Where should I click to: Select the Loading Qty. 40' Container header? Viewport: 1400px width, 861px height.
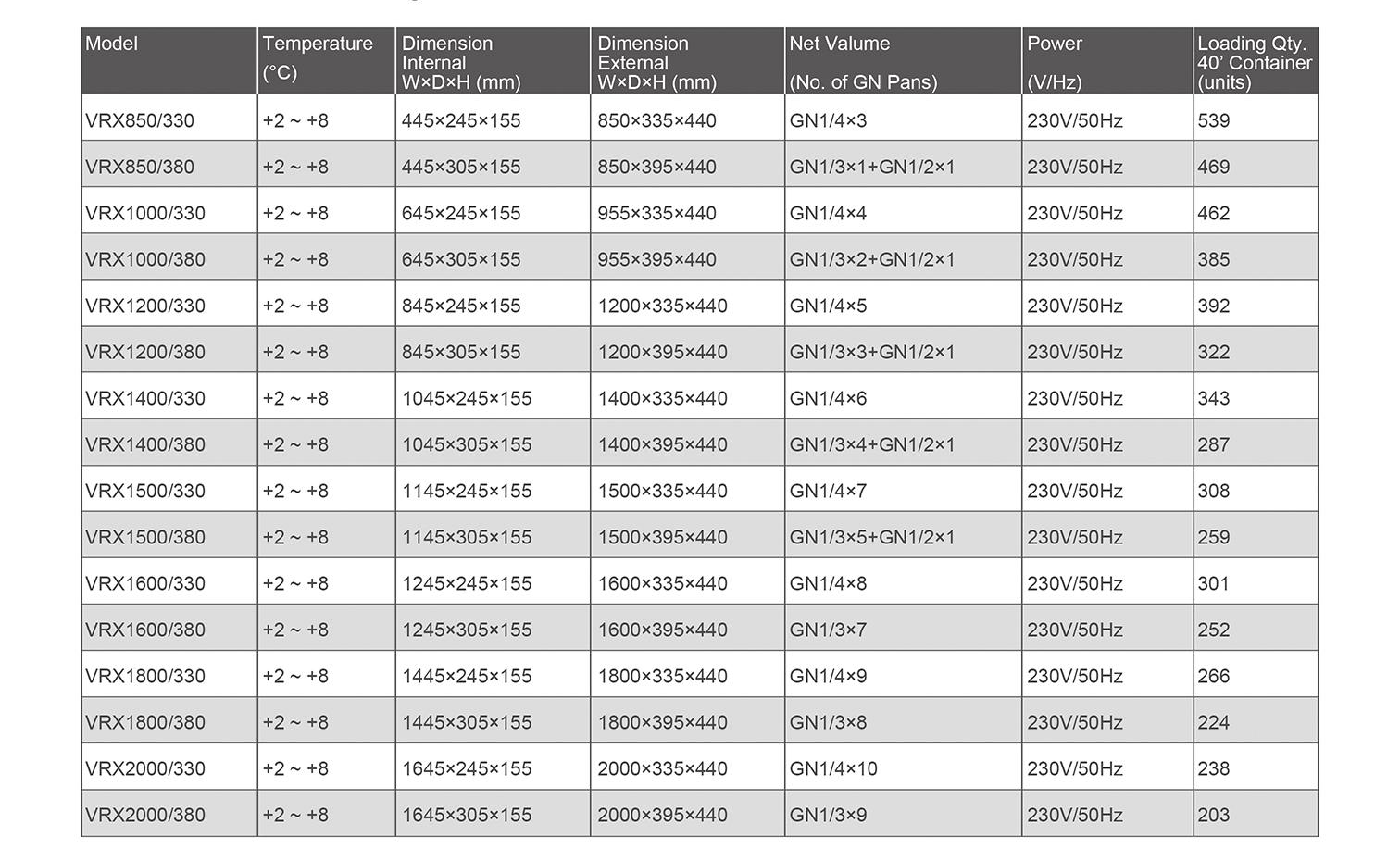point(1254,62)
